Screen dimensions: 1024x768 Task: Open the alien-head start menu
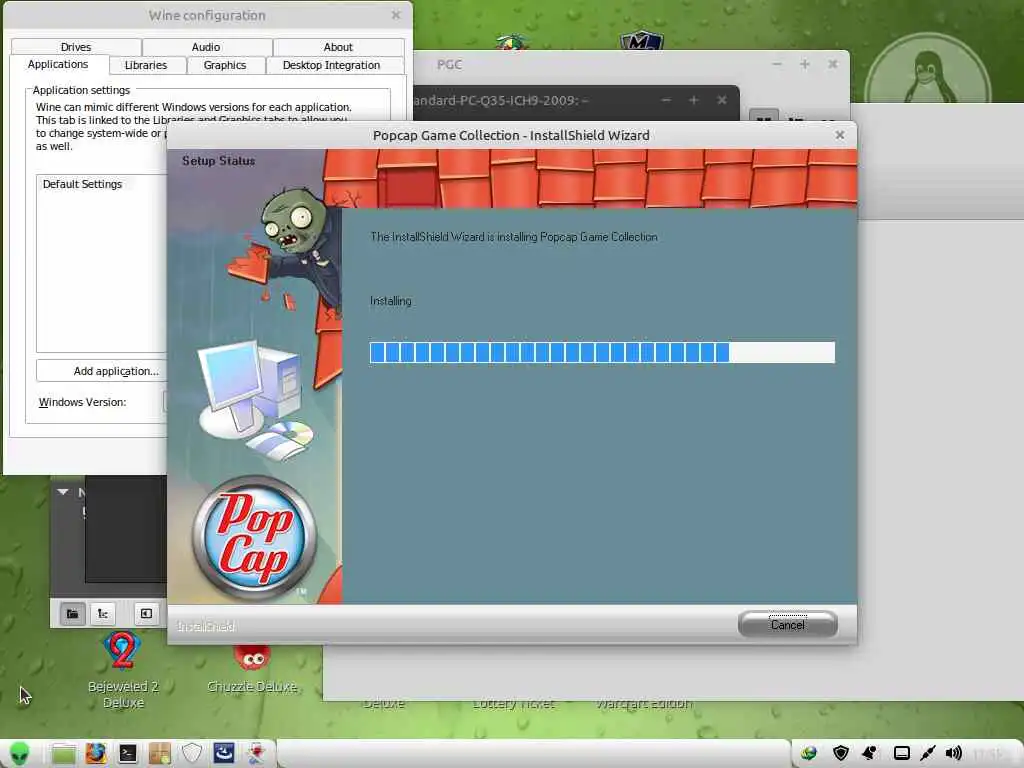20,754
